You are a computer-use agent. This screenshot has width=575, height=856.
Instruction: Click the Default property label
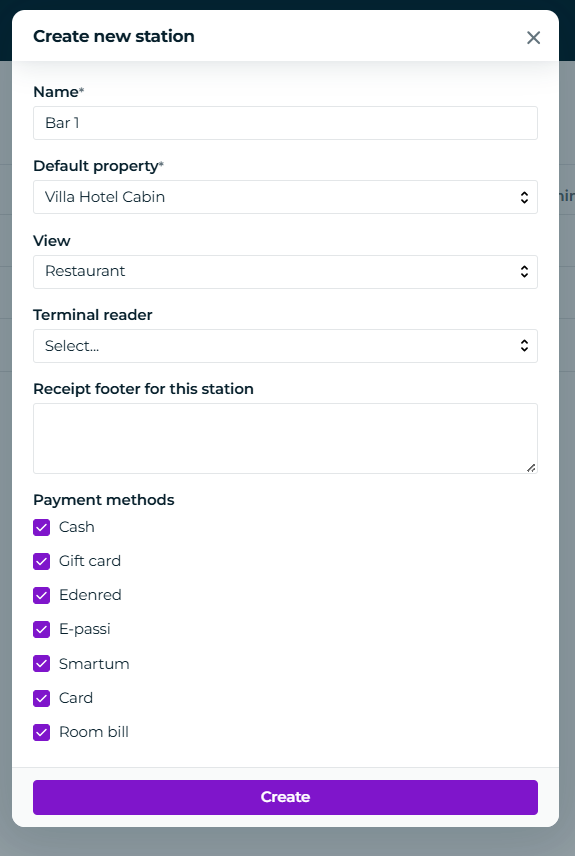point(98,166)
